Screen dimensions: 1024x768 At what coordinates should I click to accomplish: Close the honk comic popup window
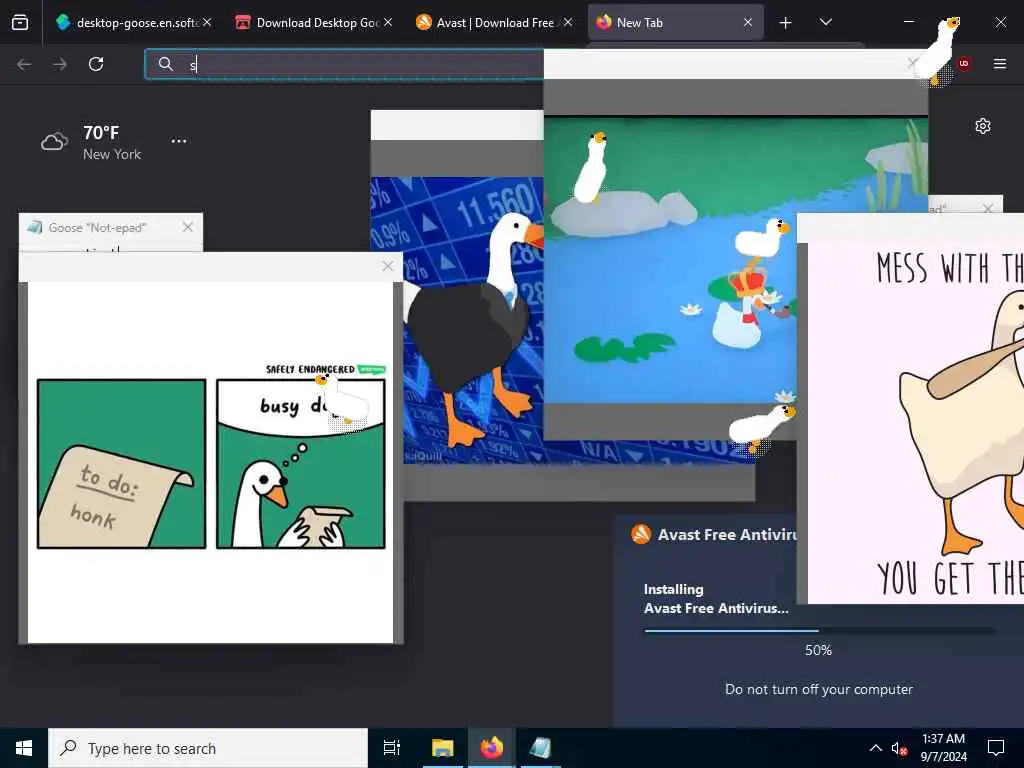point(388,266)
